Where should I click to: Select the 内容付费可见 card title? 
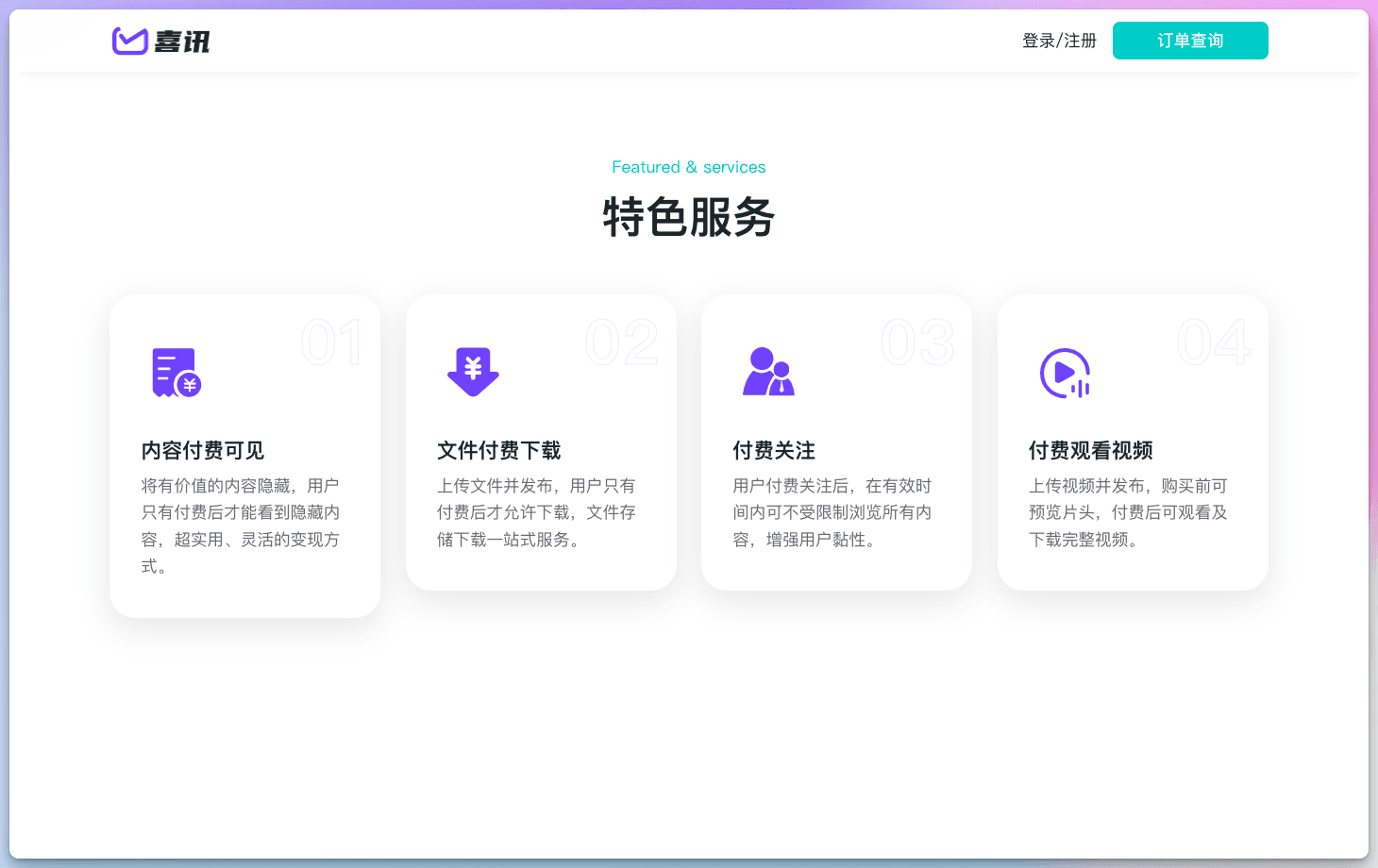coord(203,451)
